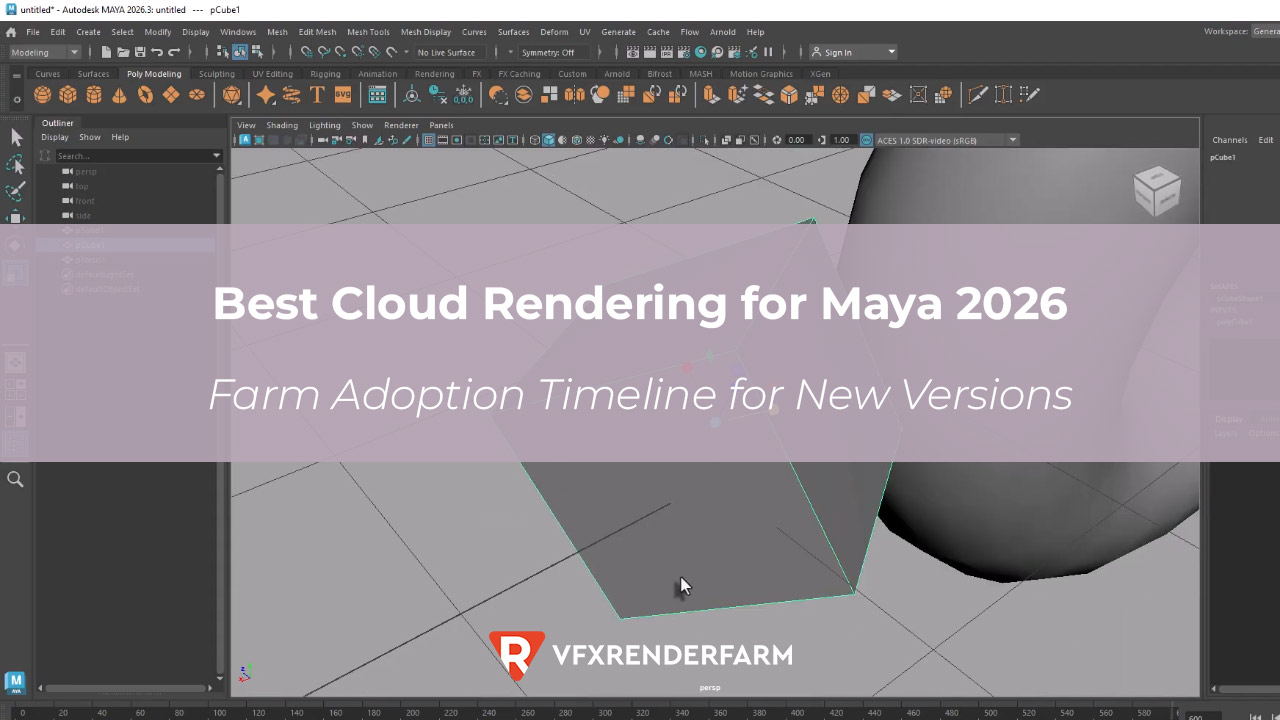Click the New Scene icon
Viewport: 1280px width, 720px height.
point(105,52)
